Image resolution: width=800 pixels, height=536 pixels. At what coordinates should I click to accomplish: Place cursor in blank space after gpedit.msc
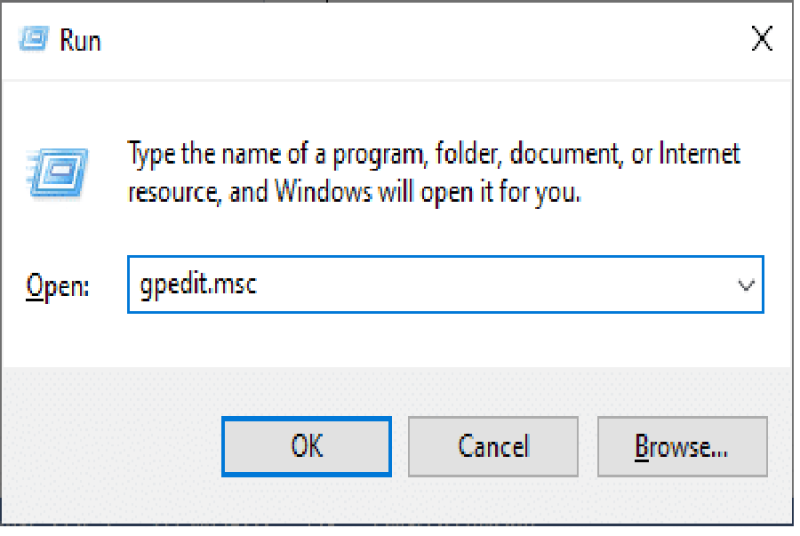pos(490,285)
